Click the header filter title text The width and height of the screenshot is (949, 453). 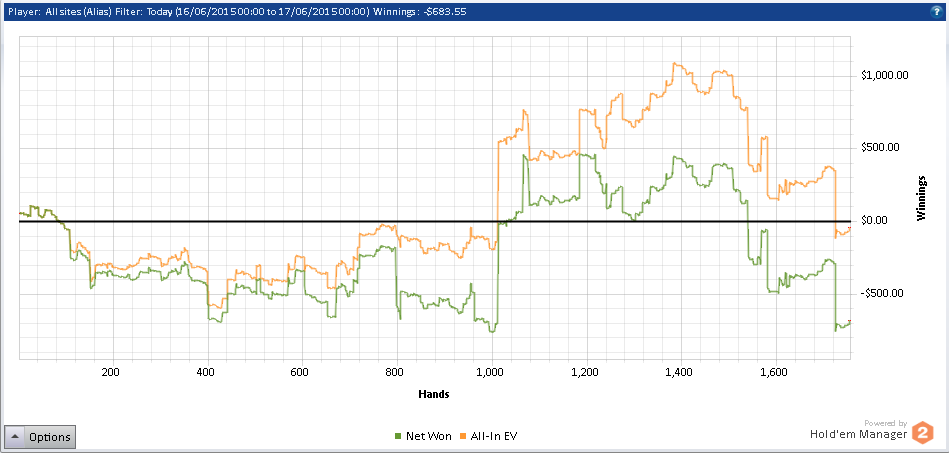pos(237,11)
